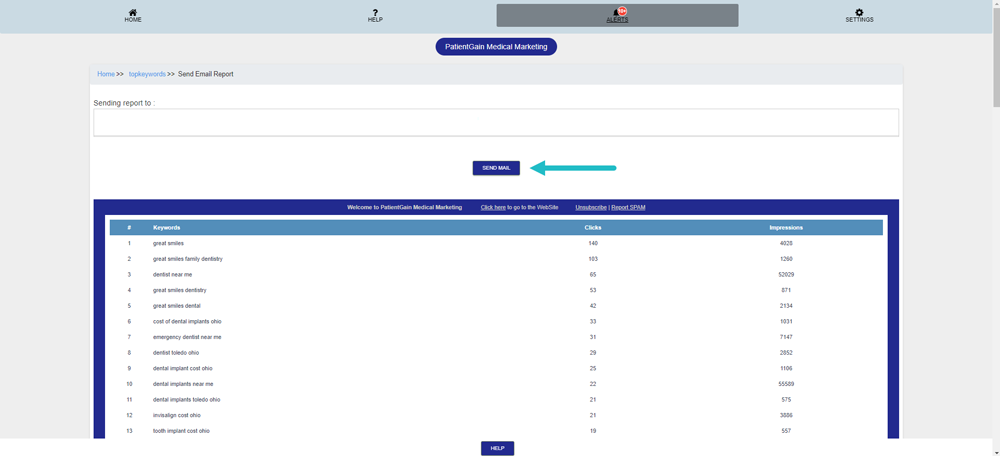Viewport: 1000px width, 456px height.
Task: Open the Help question mark icon
Action: (x=375, y=12)
